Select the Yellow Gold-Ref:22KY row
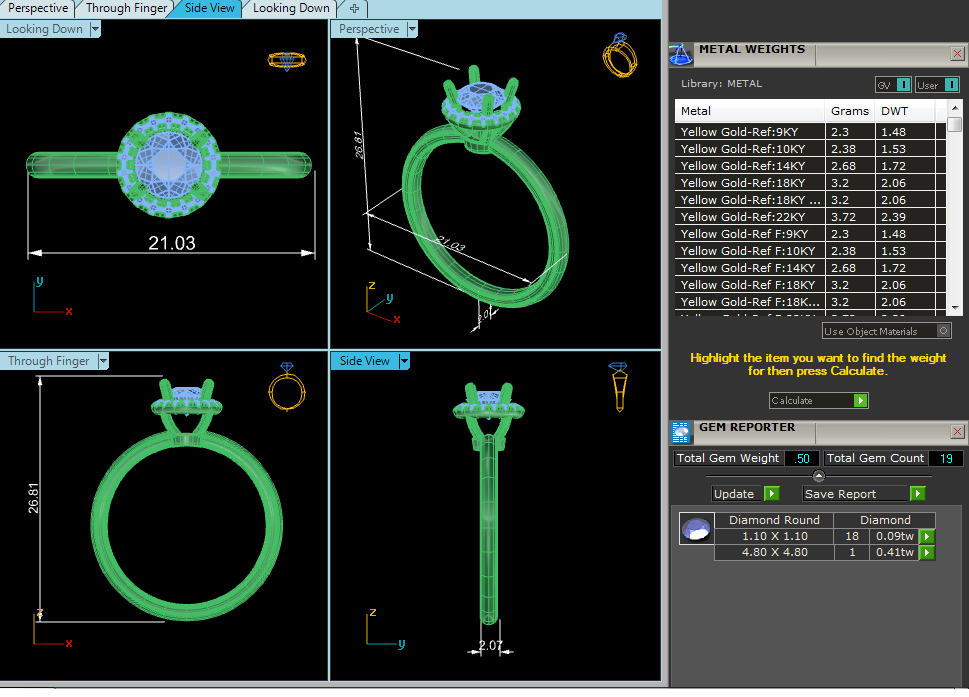Image resolution: width=969 pixels, height=697 pixels. (810, 217)
